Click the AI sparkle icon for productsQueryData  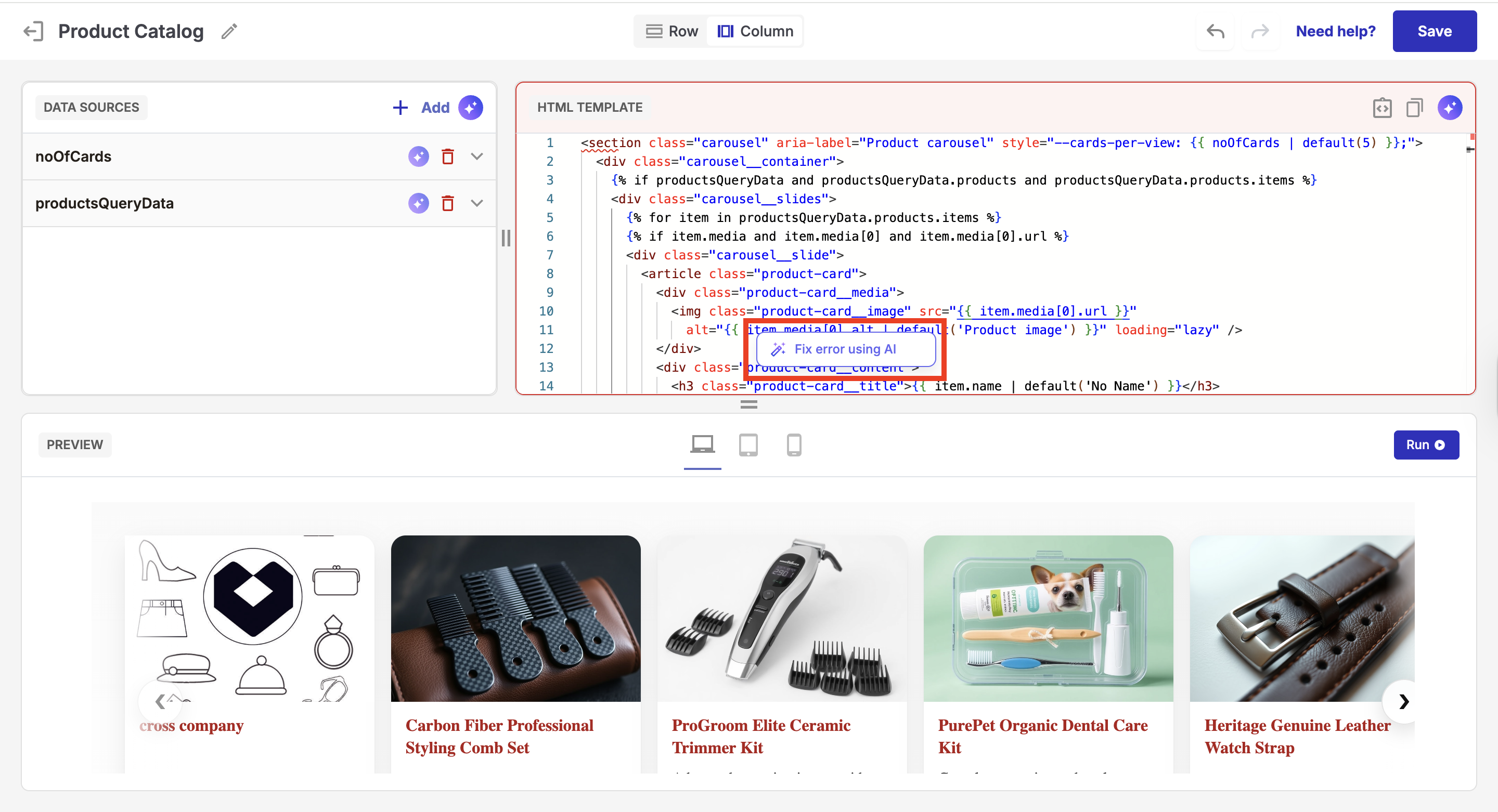click(x=418, y=203)
